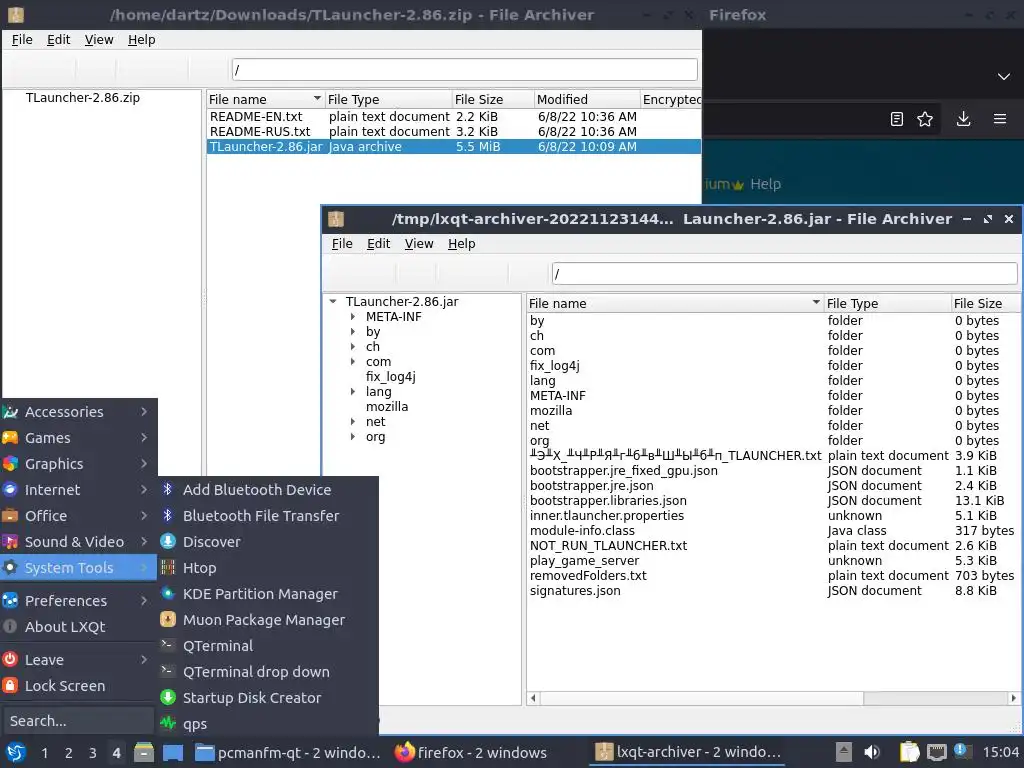The height and width of the screenshot is (768, 1024).
Task: Sort by File Type in jar archiver
Action: (x=887, y=304)
